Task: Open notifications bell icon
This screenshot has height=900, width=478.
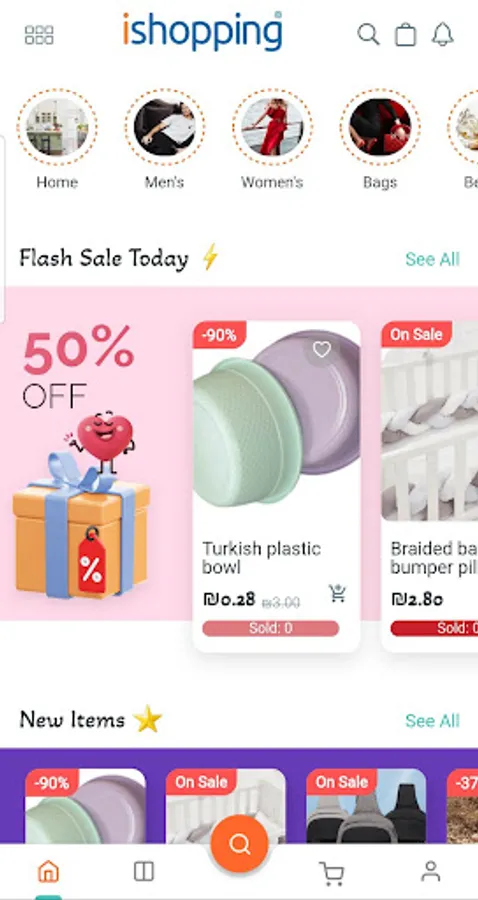Action: tap(442, 34)
